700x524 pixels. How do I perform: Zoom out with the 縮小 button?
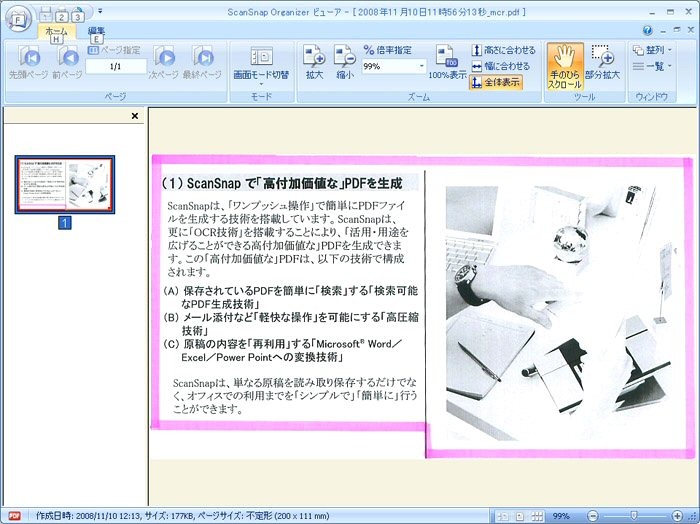point(345,62)
